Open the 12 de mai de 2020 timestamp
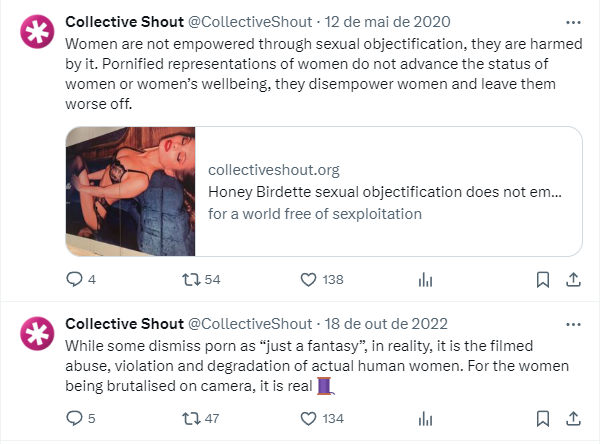The image size is (604, 444). coord(387,22)
